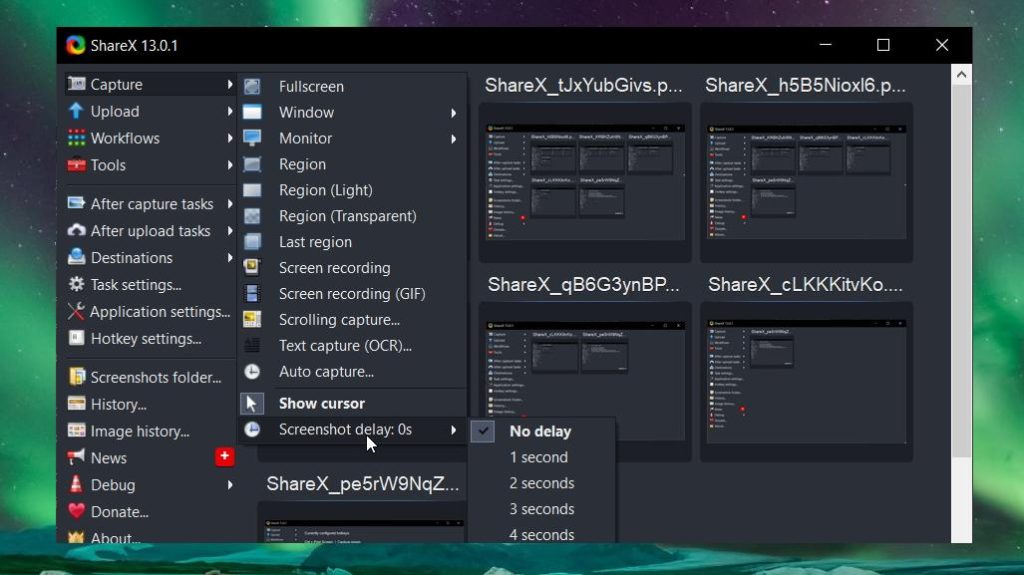1024x575 pixels.
Task: Click the Screen recording (GIF) film icon
Action: 252,294
